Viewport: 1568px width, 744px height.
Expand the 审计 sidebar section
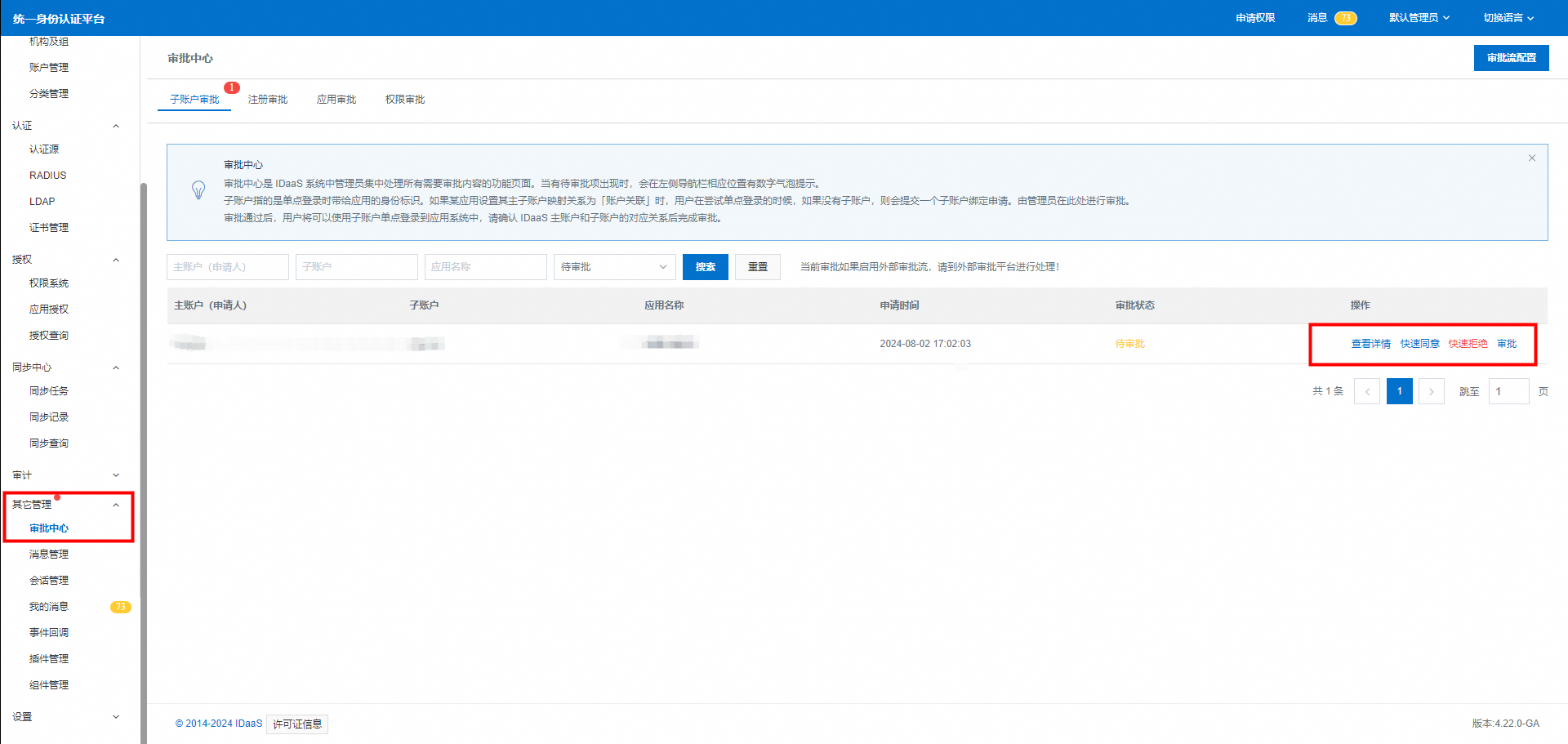pyautogui.click(x=115, y=475)
